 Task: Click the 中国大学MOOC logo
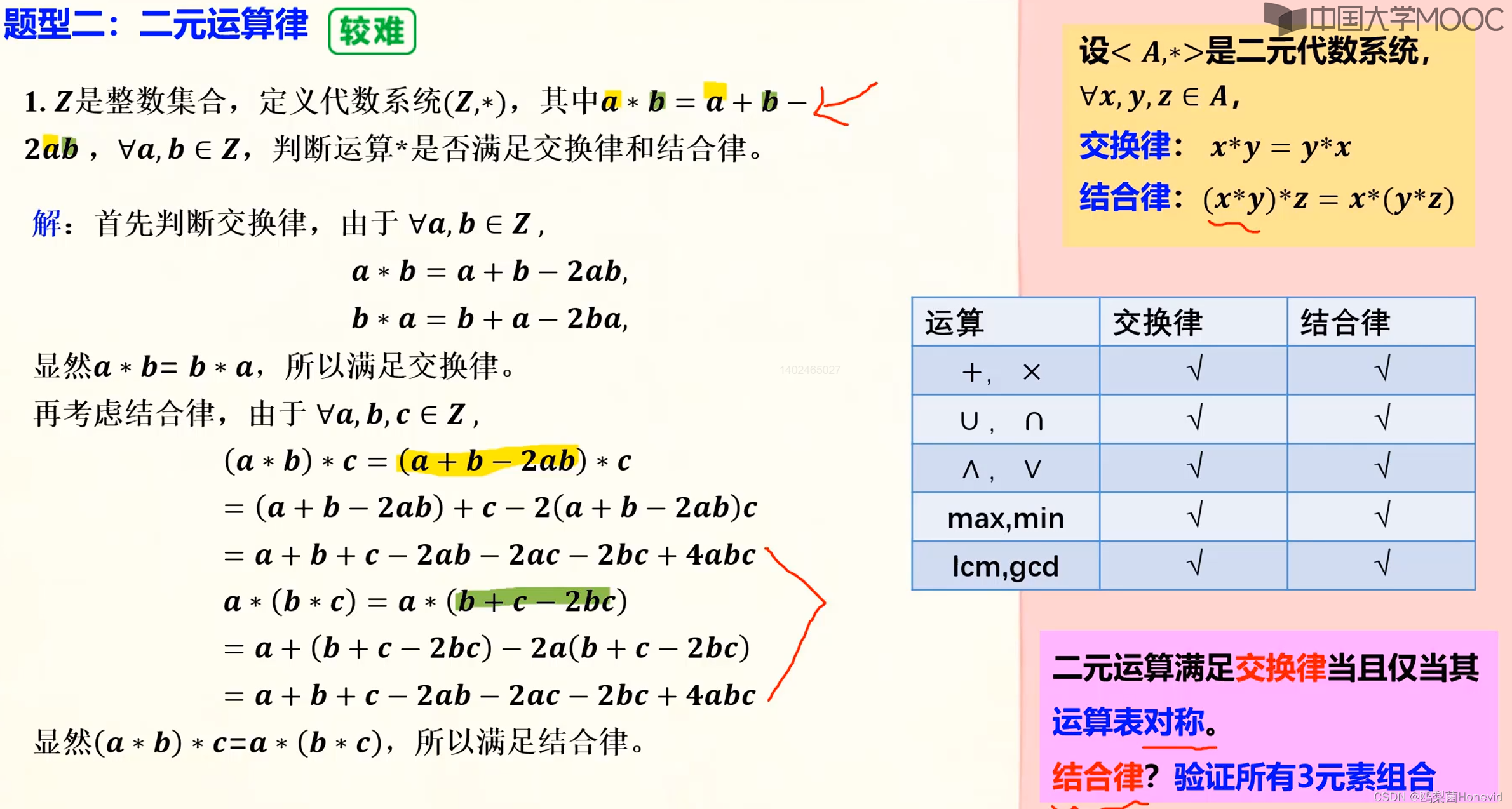[1384, 18]
